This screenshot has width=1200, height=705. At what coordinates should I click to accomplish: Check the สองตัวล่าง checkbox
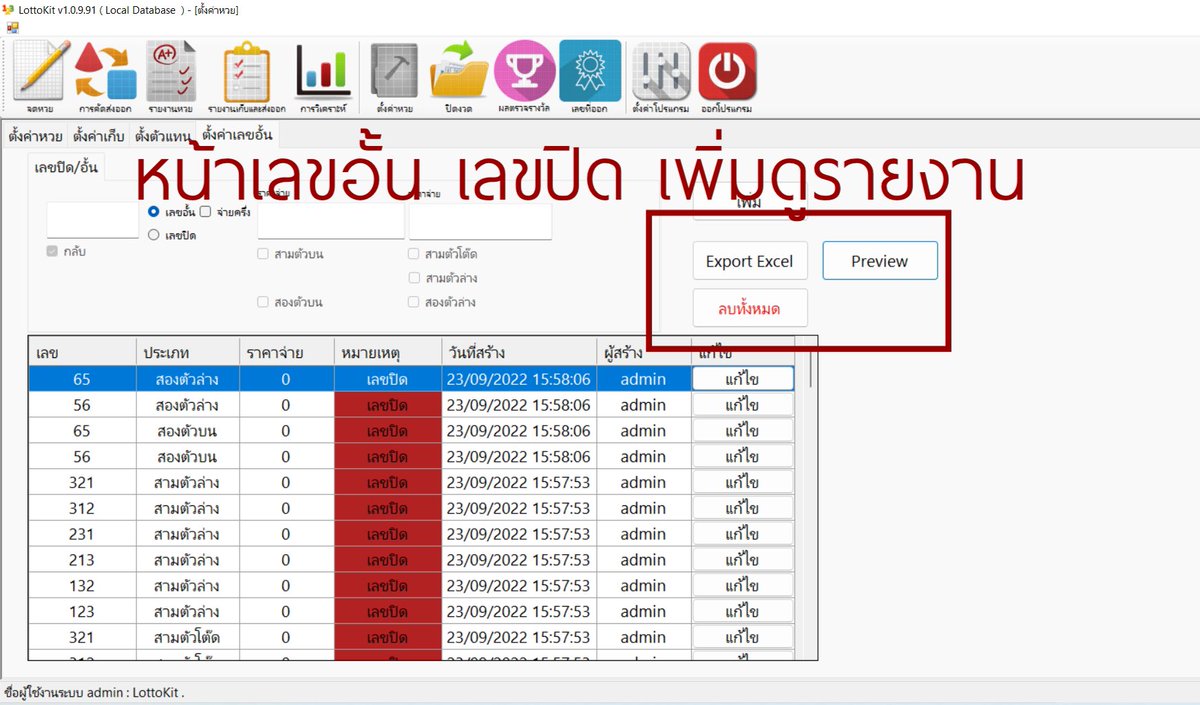[414, 302]
